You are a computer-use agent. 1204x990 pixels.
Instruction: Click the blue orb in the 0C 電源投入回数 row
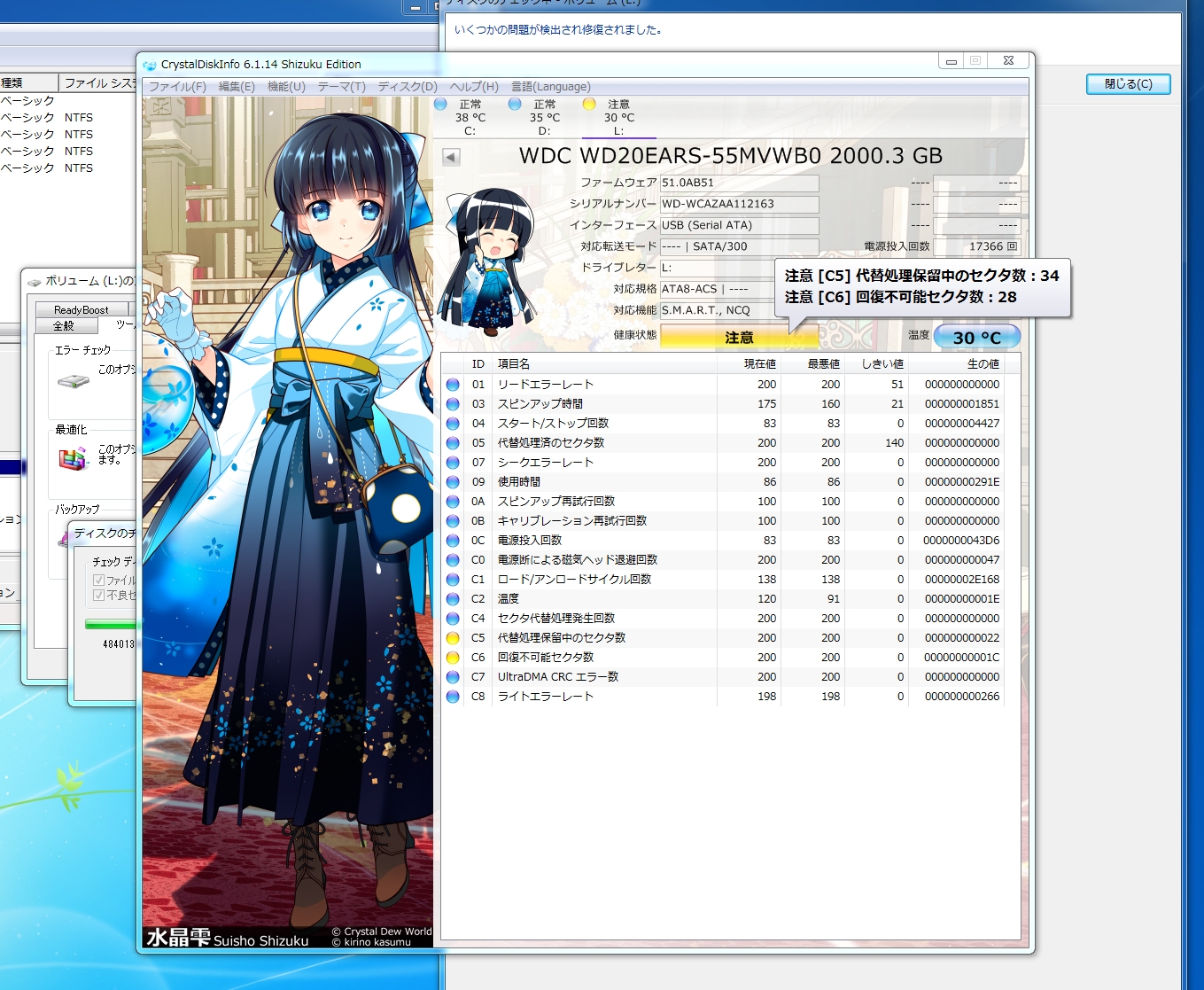[453, 541]
